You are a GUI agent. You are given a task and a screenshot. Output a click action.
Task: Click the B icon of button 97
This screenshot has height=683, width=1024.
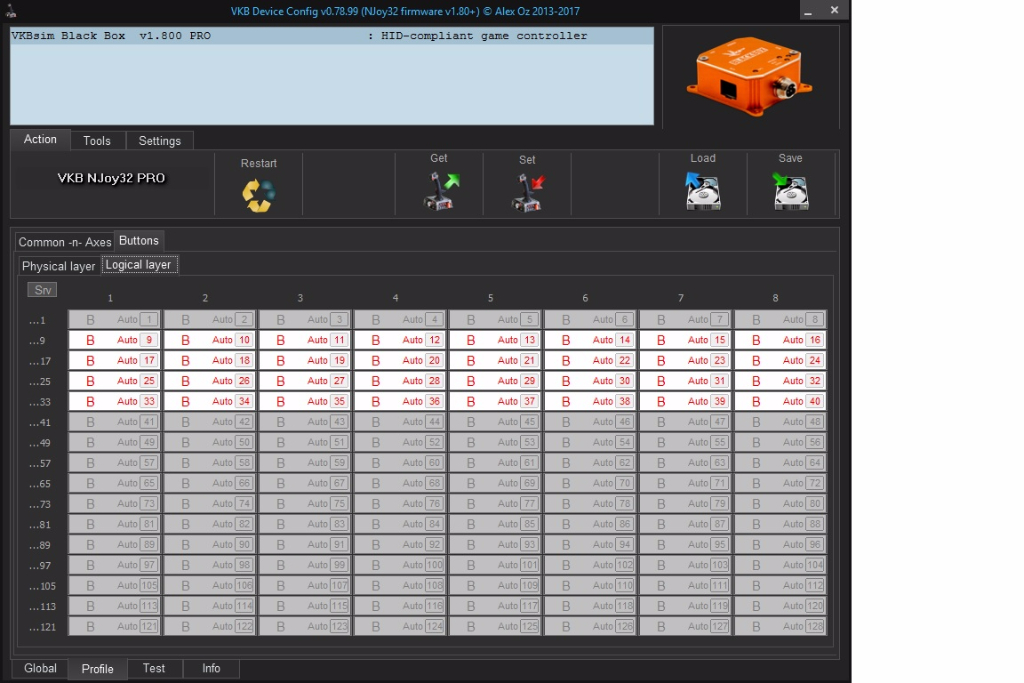pos(90,565)
